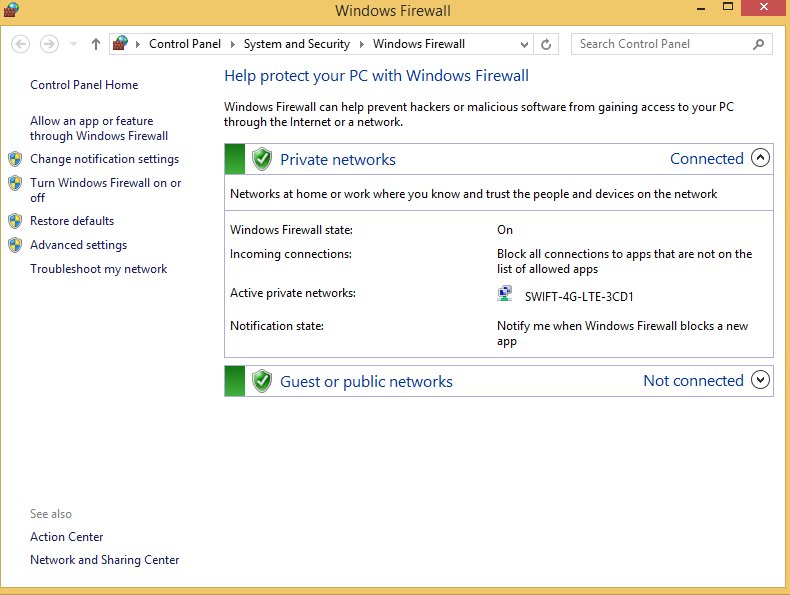Viewport: 790px width, 595px height.
Task: Click green shield icon on Private networks
Action: click(x=262, y=159)
